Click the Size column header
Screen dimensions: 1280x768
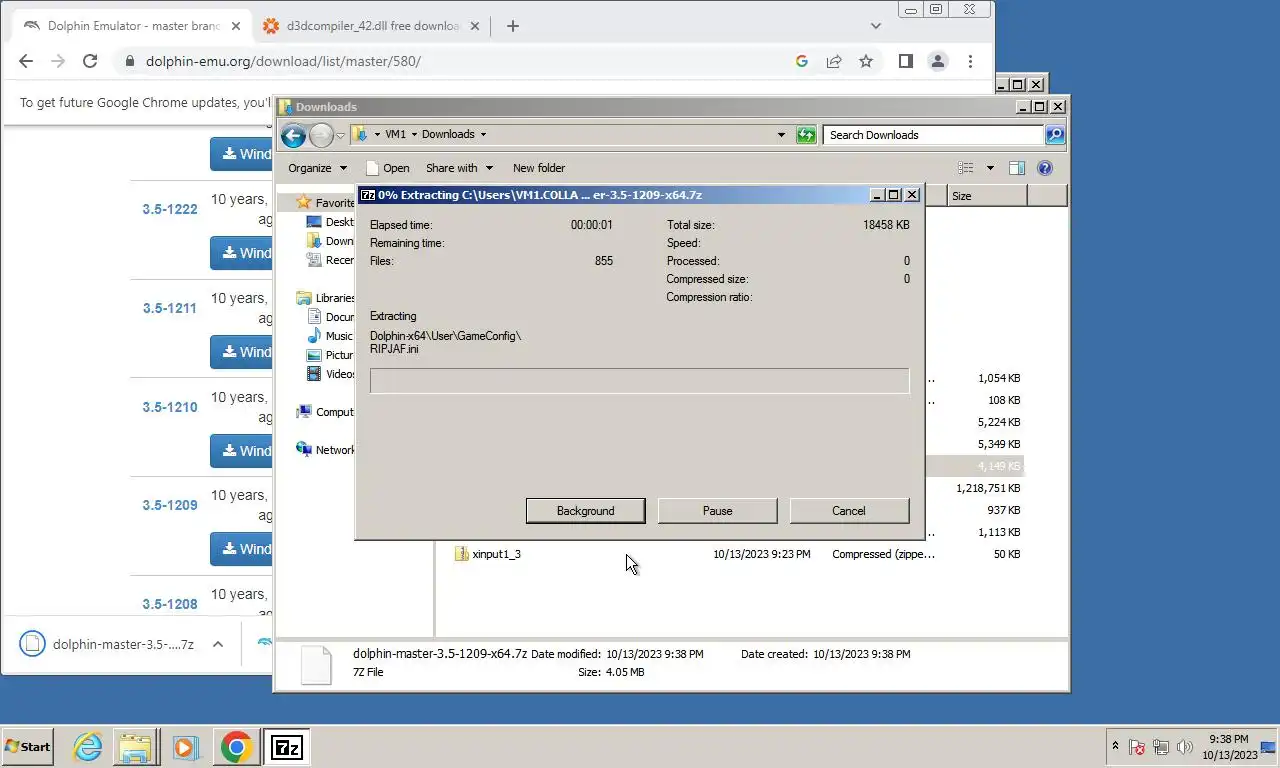(987, 196)
